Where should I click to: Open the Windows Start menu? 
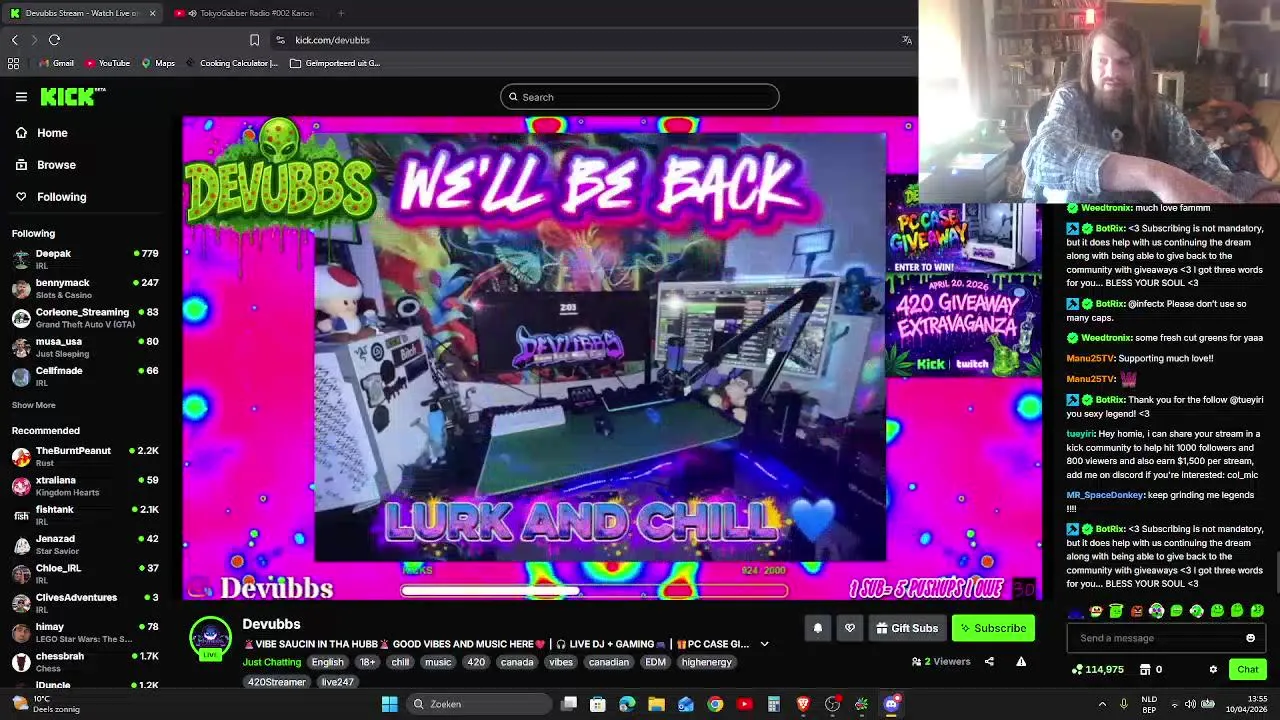coord(389,704)
